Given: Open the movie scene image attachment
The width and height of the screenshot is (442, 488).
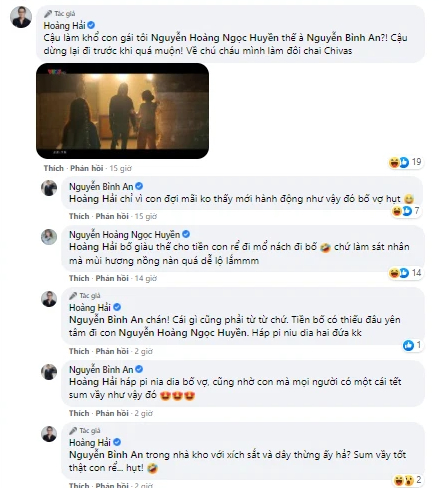Looking at the screenshot, I should click(122, 111).
